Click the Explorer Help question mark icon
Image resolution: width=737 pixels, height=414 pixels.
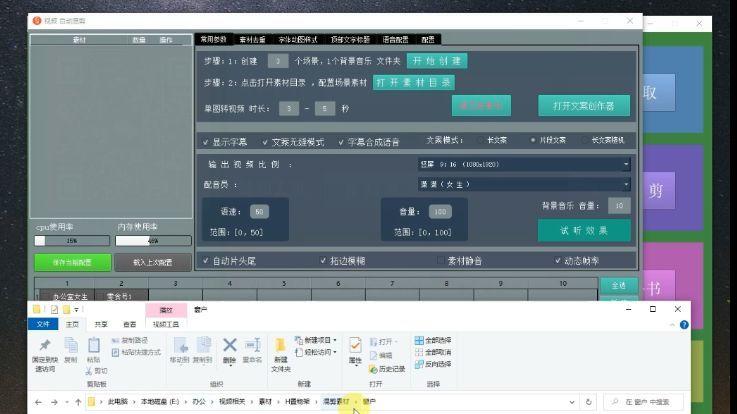[684, 325]
